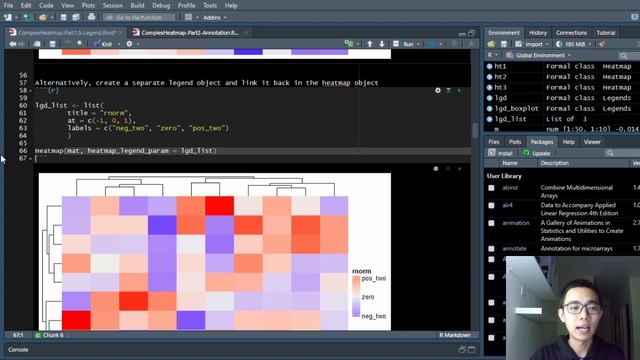Viewport: 640px width, 360px height.
Task: Go back to previous source location
Action: [x=13, y=44]
